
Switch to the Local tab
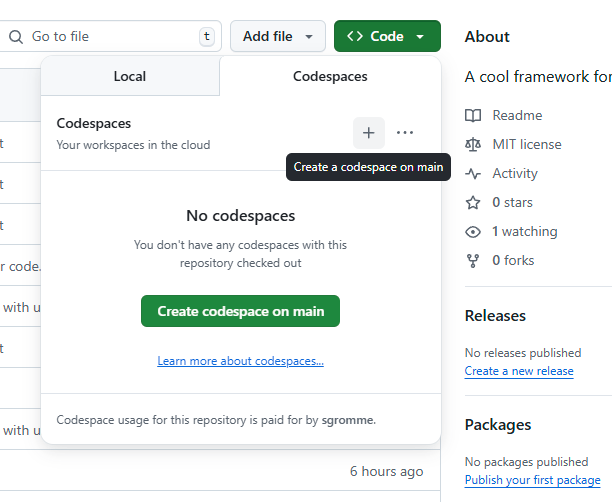[x=130, y=76]
